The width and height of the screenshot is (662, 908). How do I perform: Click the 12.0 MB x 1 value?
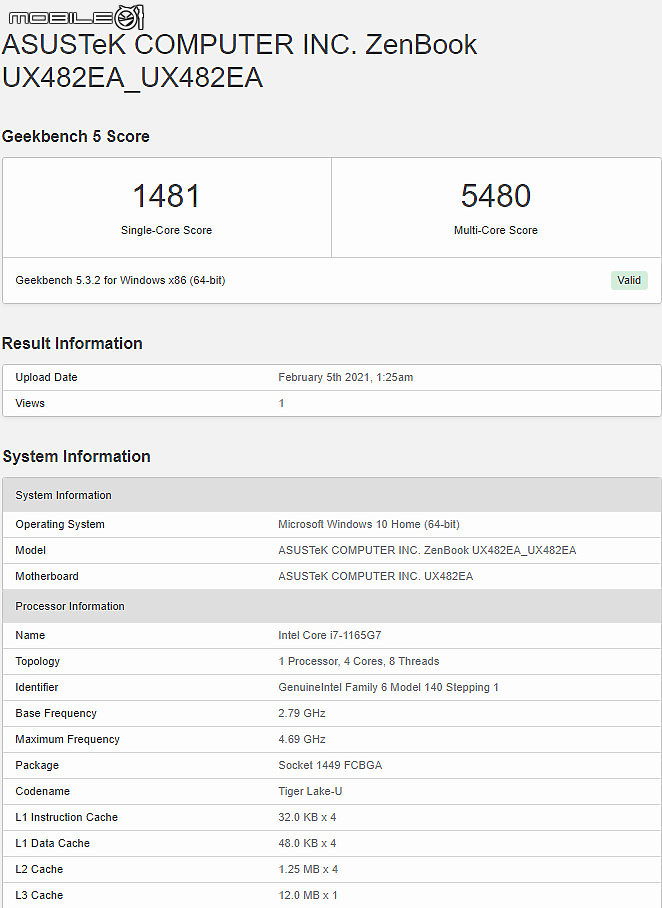[x=308, y=896]
